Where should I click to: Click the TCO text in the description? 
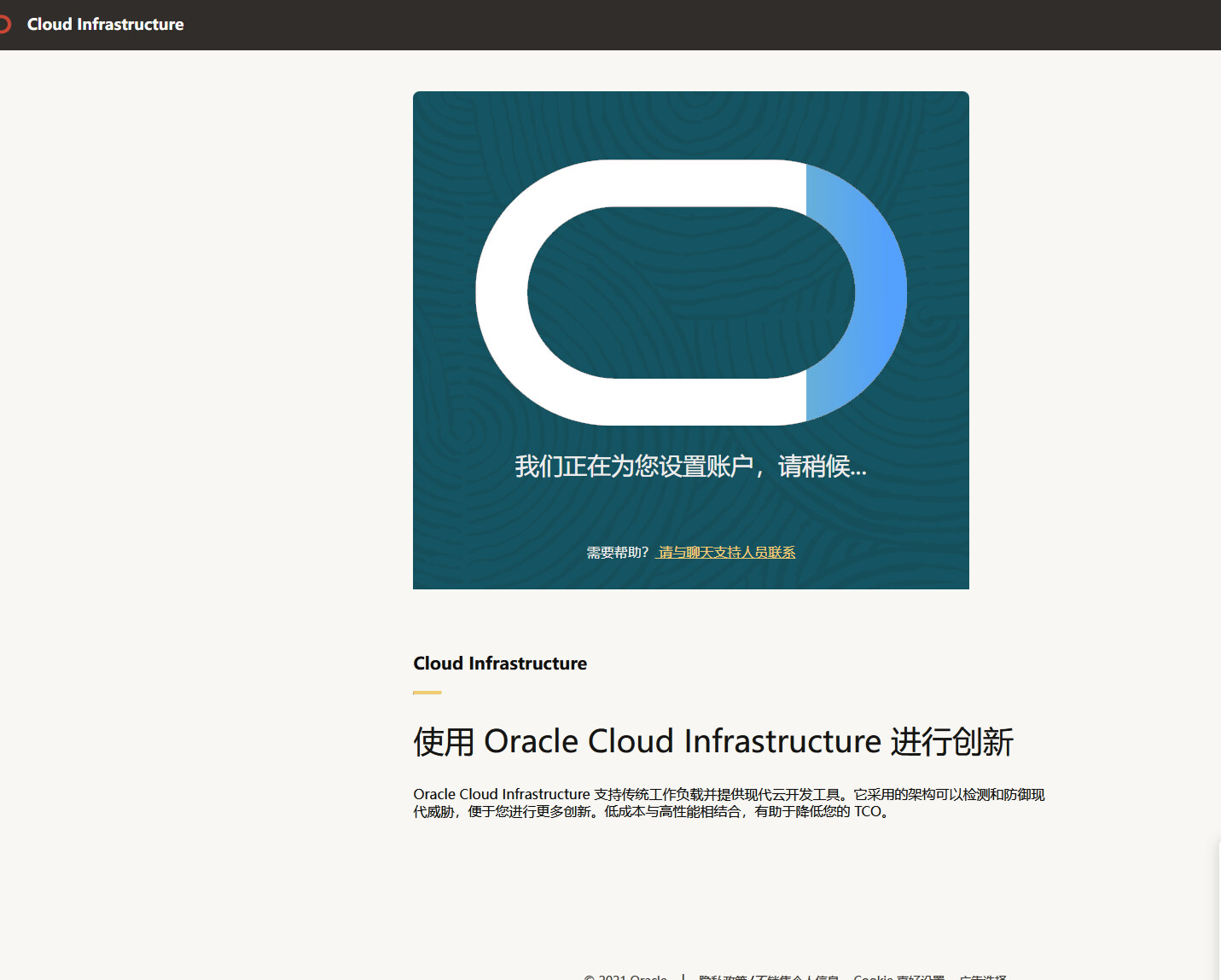(868, 811)
